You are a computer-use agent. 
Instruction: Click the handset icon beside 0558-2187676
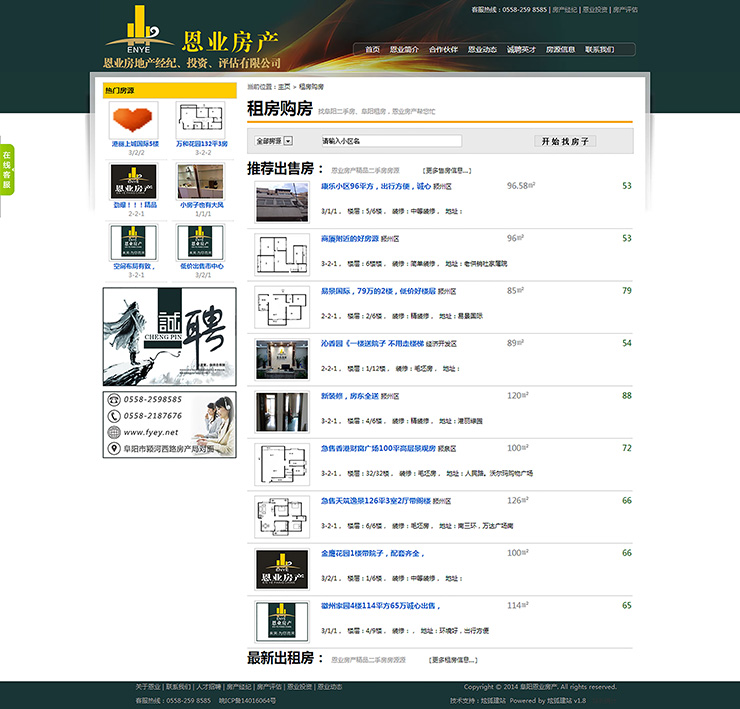pos(114,416)
